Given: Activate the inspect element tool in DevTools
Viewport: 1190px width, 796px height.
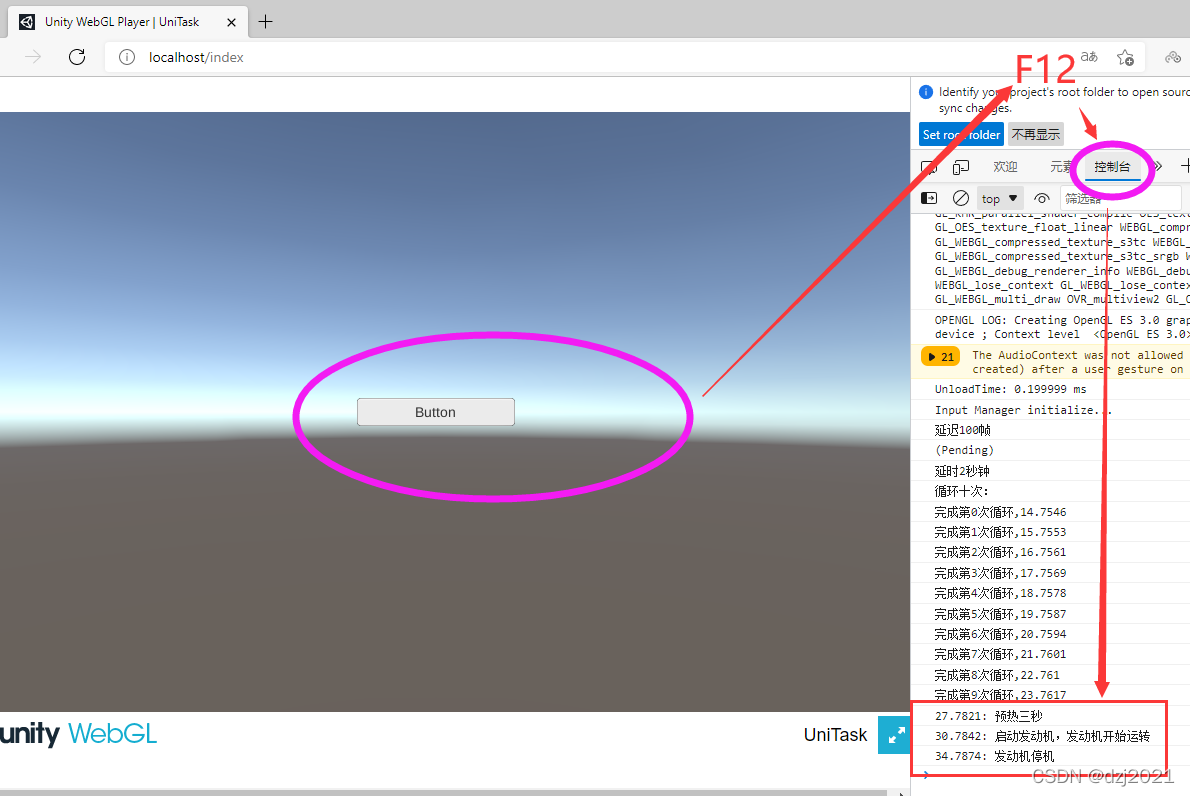Looking at the screenshot, I should click(x=929, y=167).
